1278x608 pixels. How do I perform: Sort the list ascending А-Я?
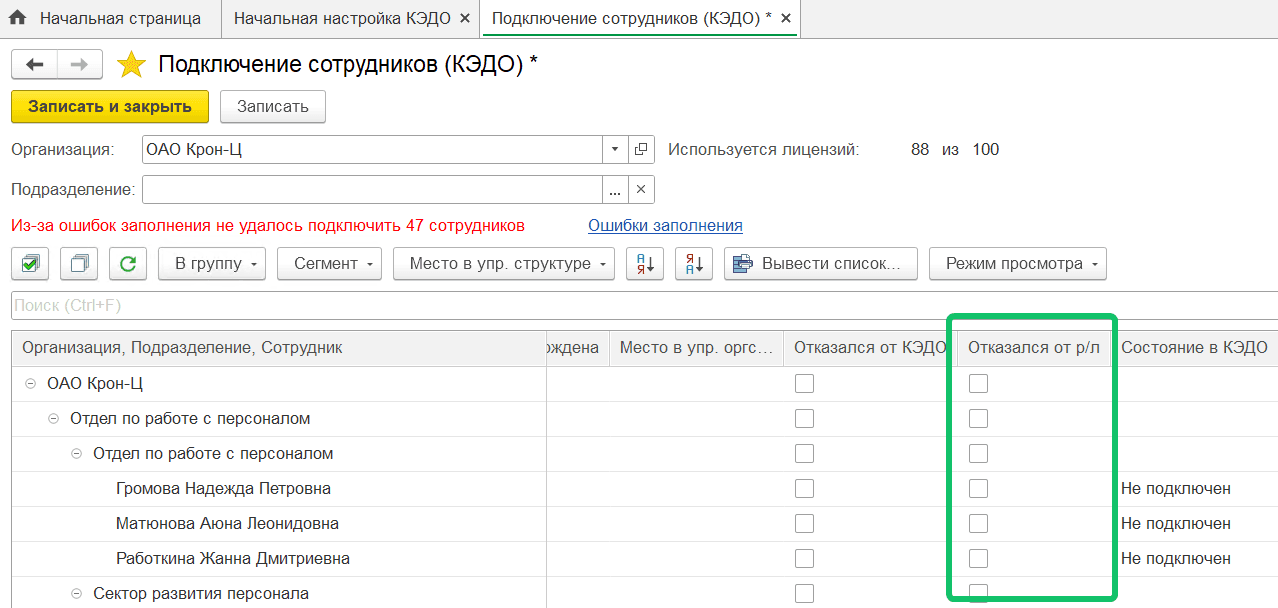click(645, 264)
